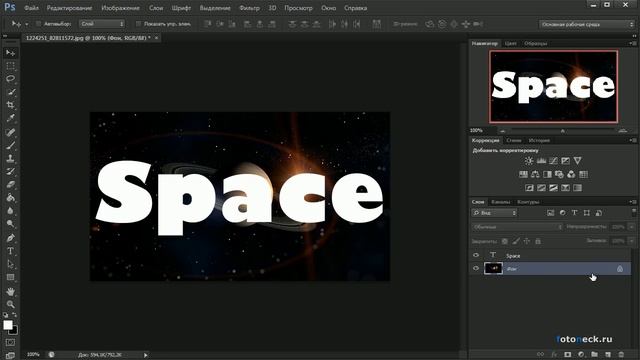This screenshot has height=360, width=640.
Task: Open the opacity slider dropdown arrow
Action: (632, 227)
